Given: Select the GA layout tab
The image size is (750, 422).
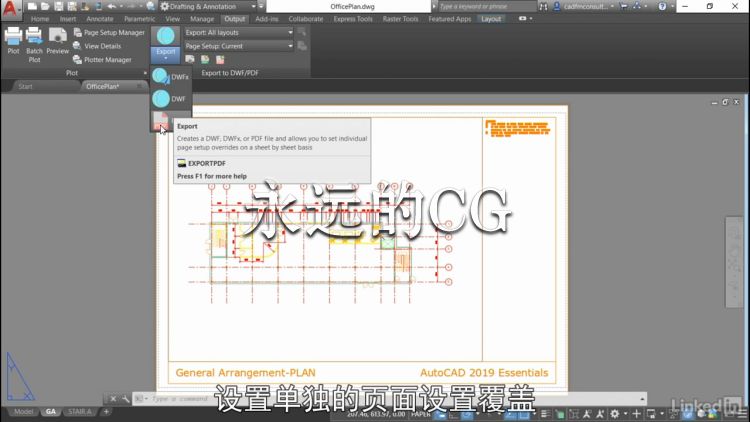Looking at the screenshot, I should point(51,411).
